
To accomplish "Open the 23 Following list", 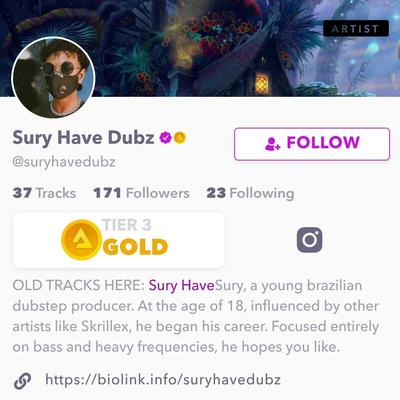I will [250, 193].
